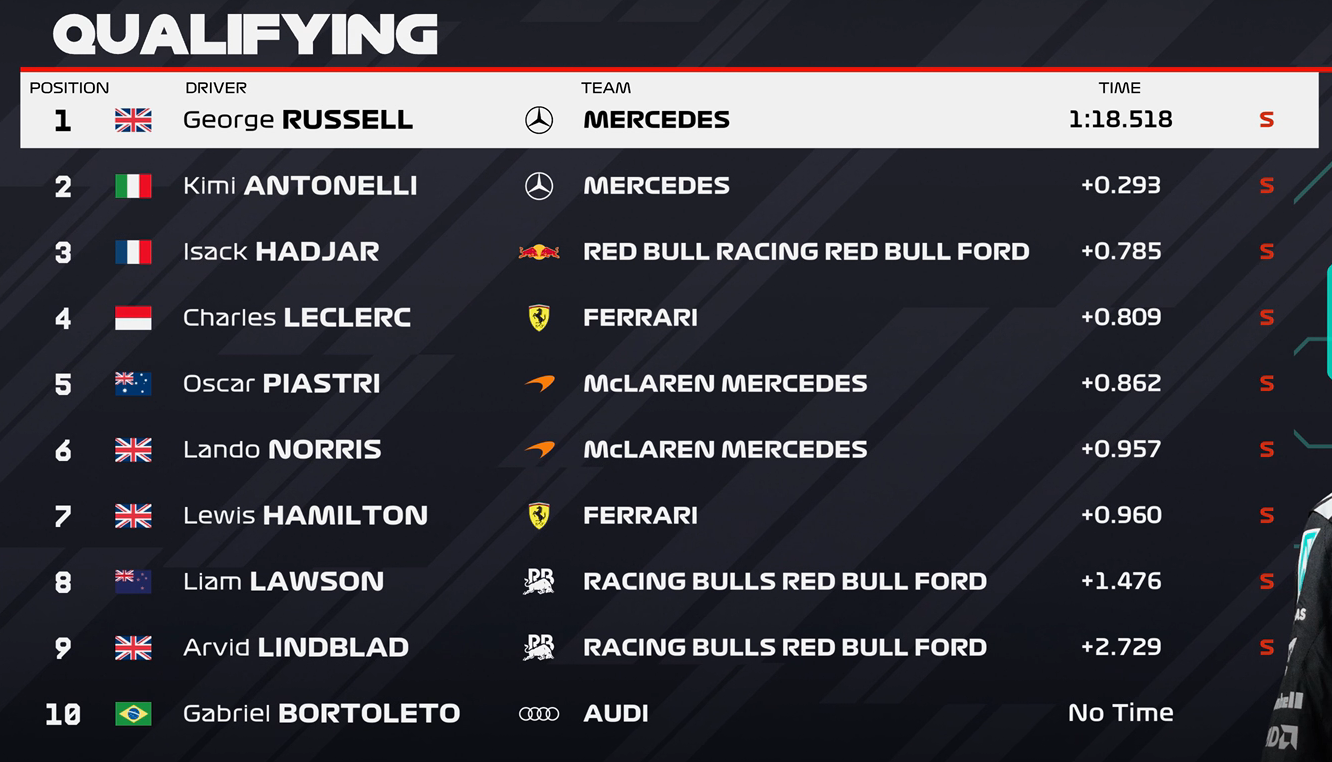
Task: Click the Audi rings logo
Action: pos(539,714)
